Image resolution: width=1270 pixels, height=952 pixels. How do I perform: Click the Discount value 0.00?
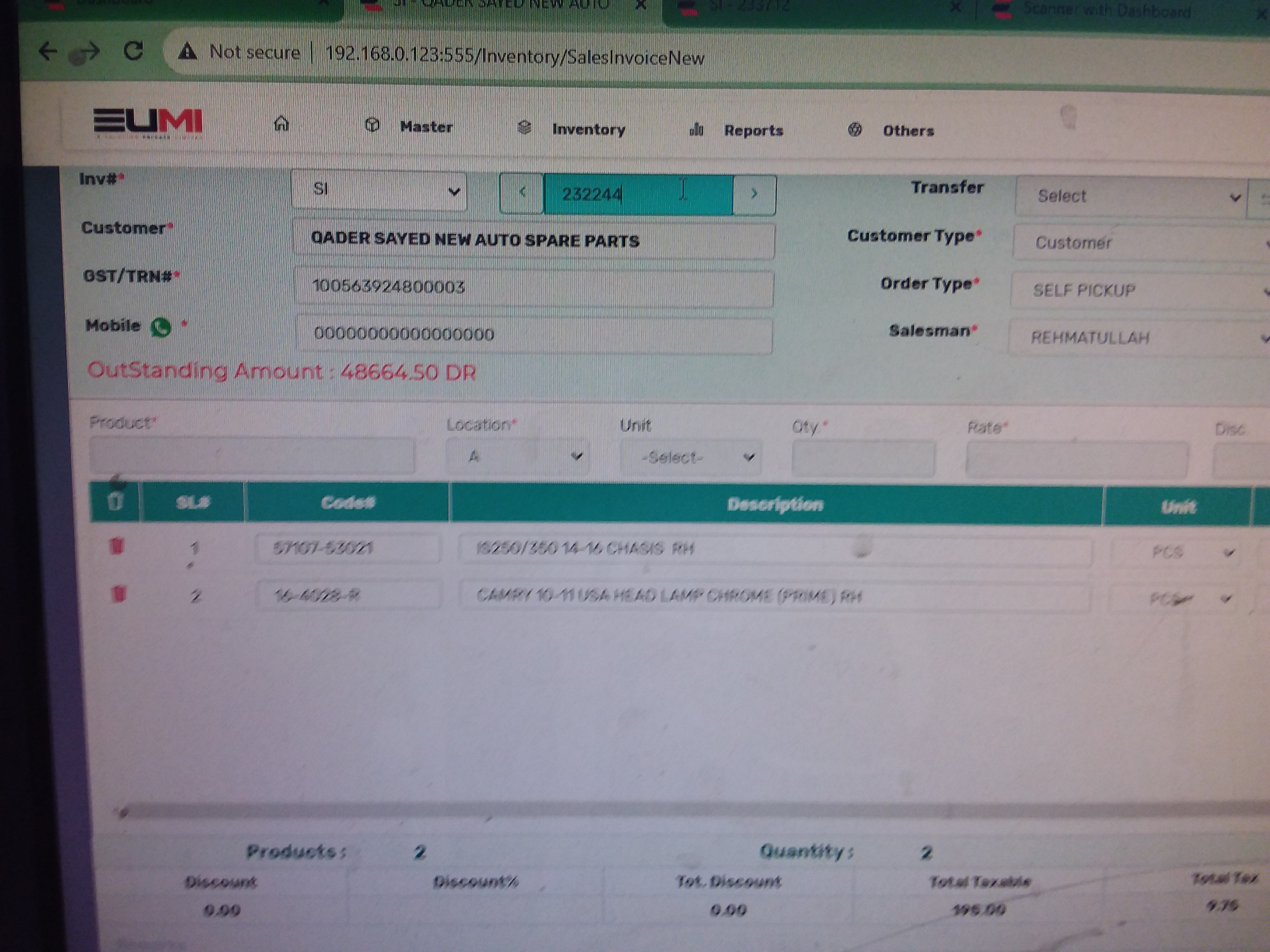pyautogui.click(x=222, y=910)
